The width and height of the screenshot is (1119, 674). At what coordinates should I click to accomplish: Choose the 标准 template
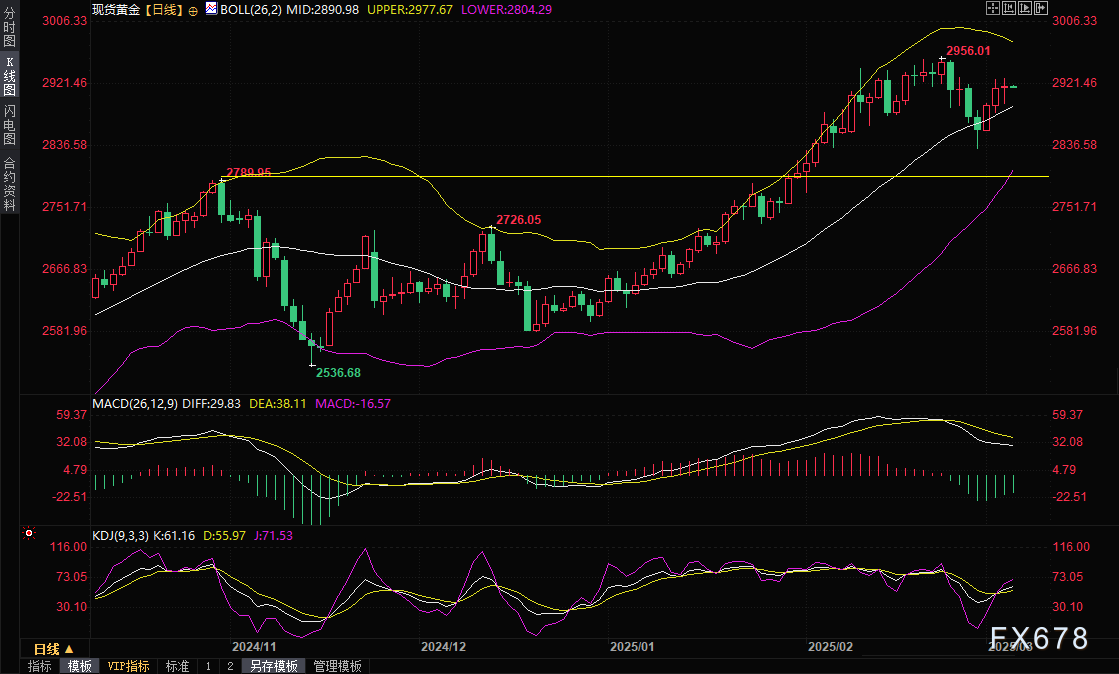coord(177,666)
